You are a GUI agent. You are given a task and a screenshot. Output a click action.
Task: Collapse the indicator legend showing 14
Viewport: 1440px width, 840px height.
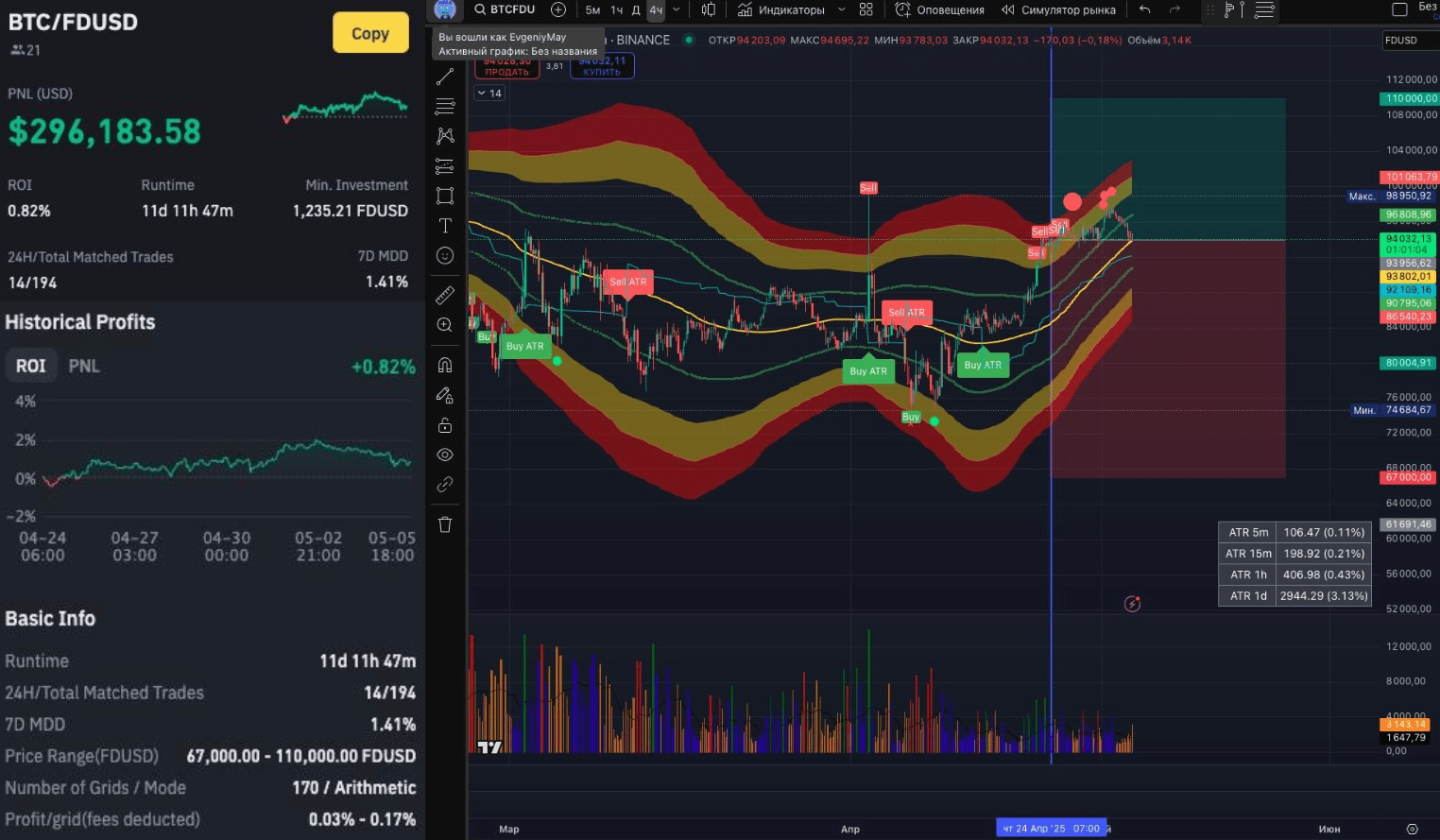(x=489, y=93)
